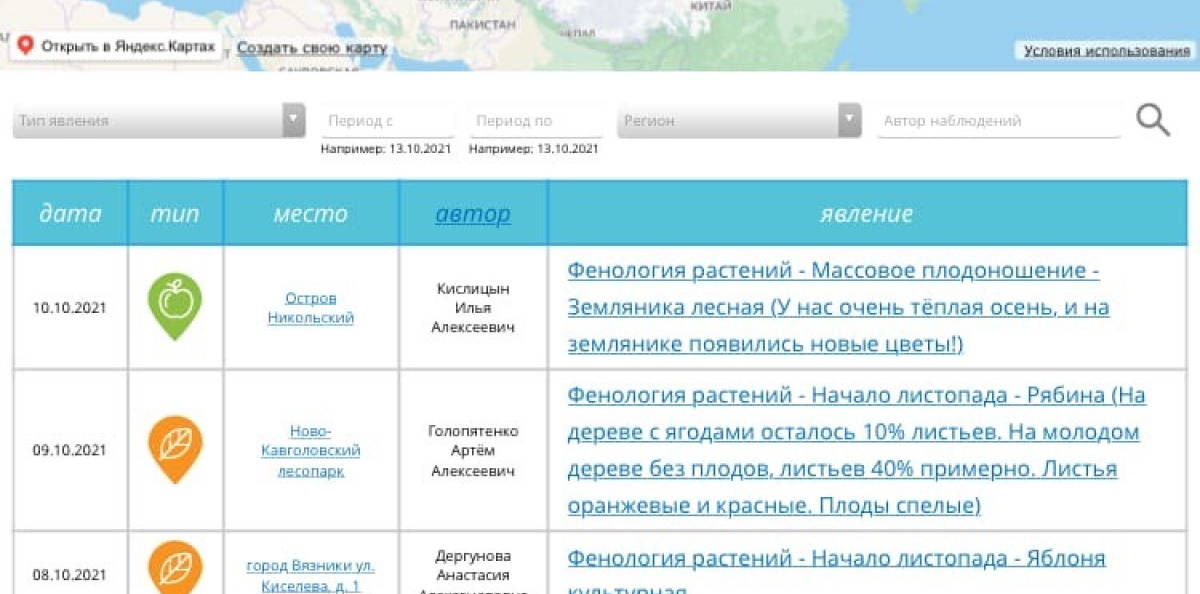This screenshot has height=594, width=1200.
Task: Click the green apple fruiting marker icon
Action: pyautogui.click(x=175, y=306)
